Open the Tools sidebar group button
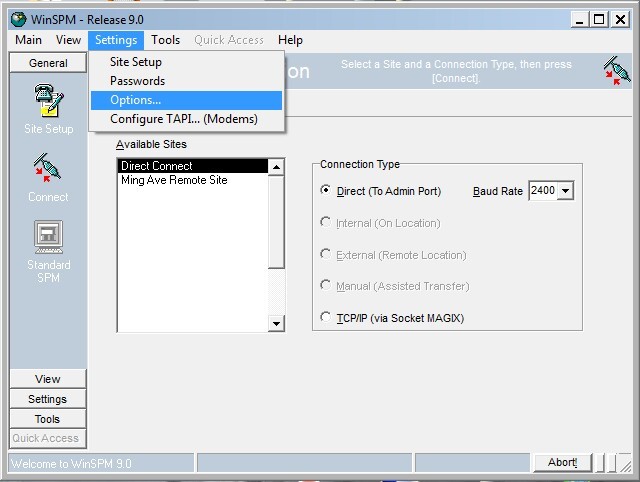This screenshot has width=640, height=482. tap(48, 419)
